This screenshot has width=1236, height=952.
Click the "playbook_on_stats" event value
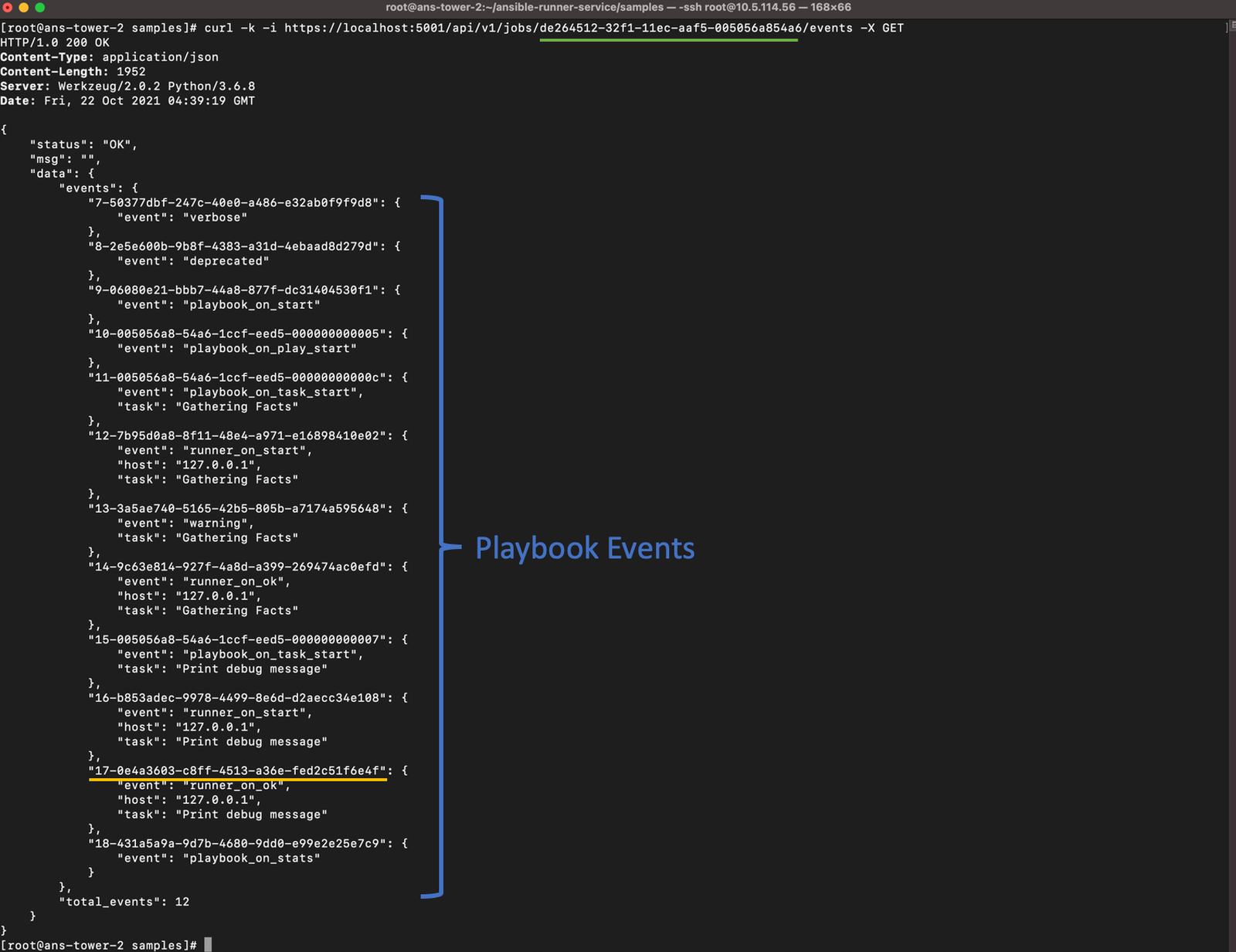pos(251,858)
